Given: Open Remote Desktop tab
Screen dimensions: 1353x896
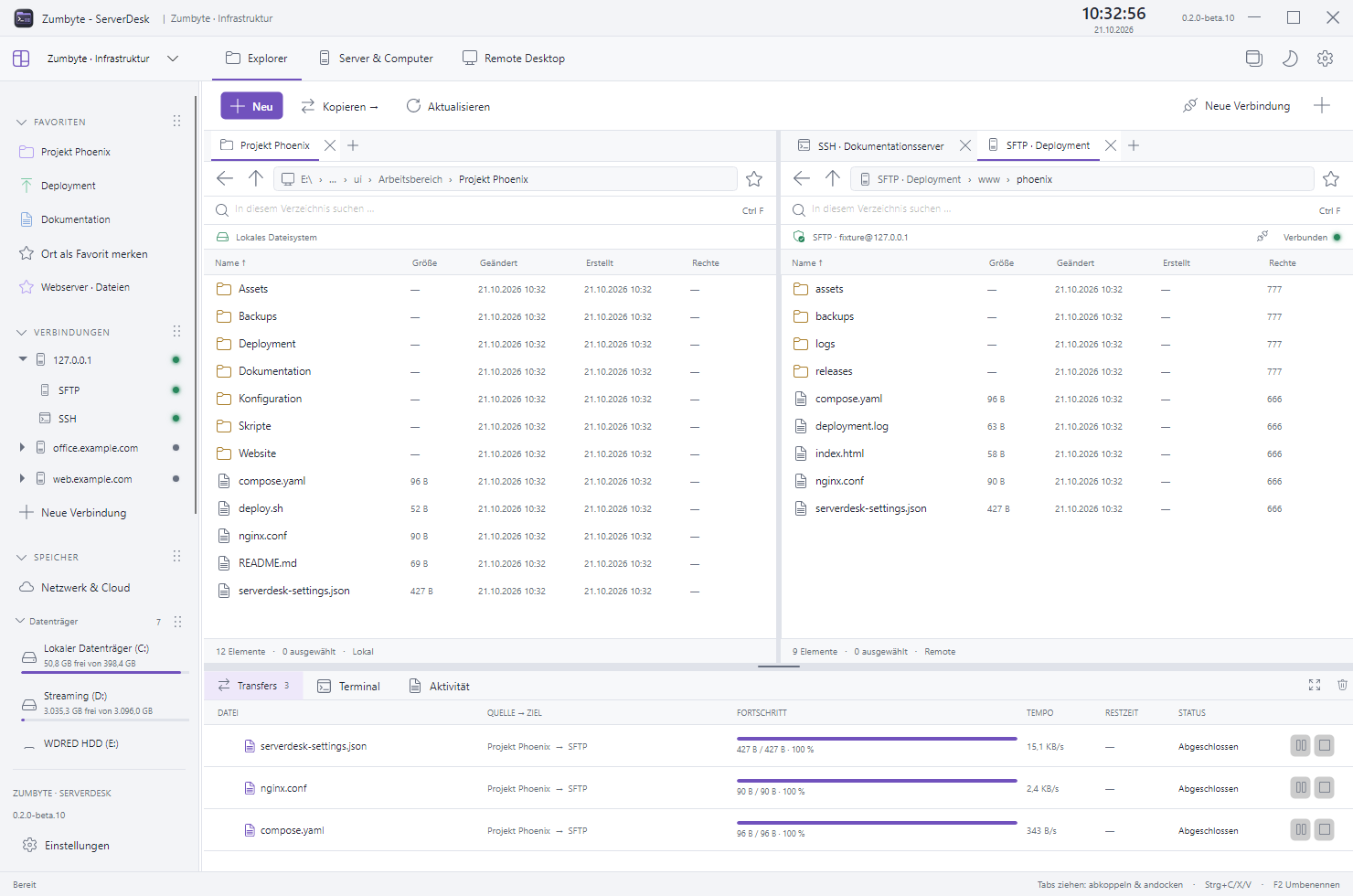Looking at the screenshot, I should [514, 59].
